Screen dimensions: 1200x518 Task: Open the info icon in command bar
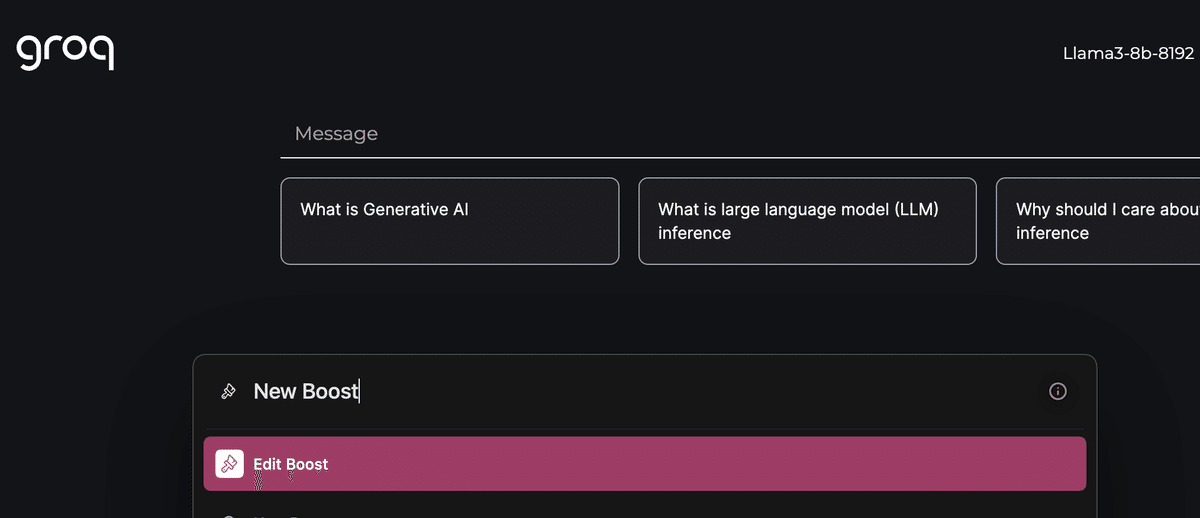pyautogui.click(x=1058, y=391)
